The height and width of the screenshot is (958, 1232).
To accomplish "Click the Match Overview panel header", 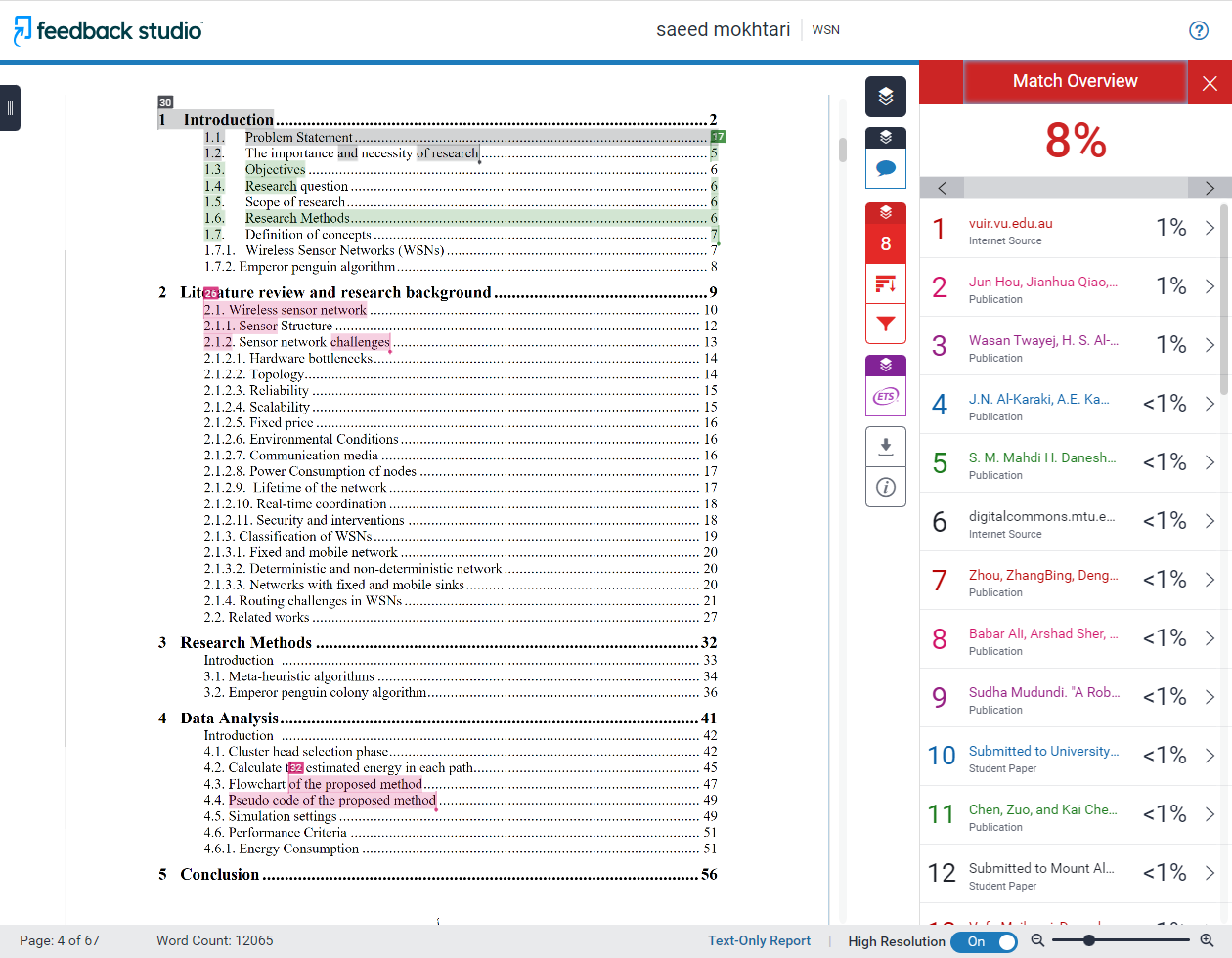I will pyautogui.click(x=1075, y=81).
